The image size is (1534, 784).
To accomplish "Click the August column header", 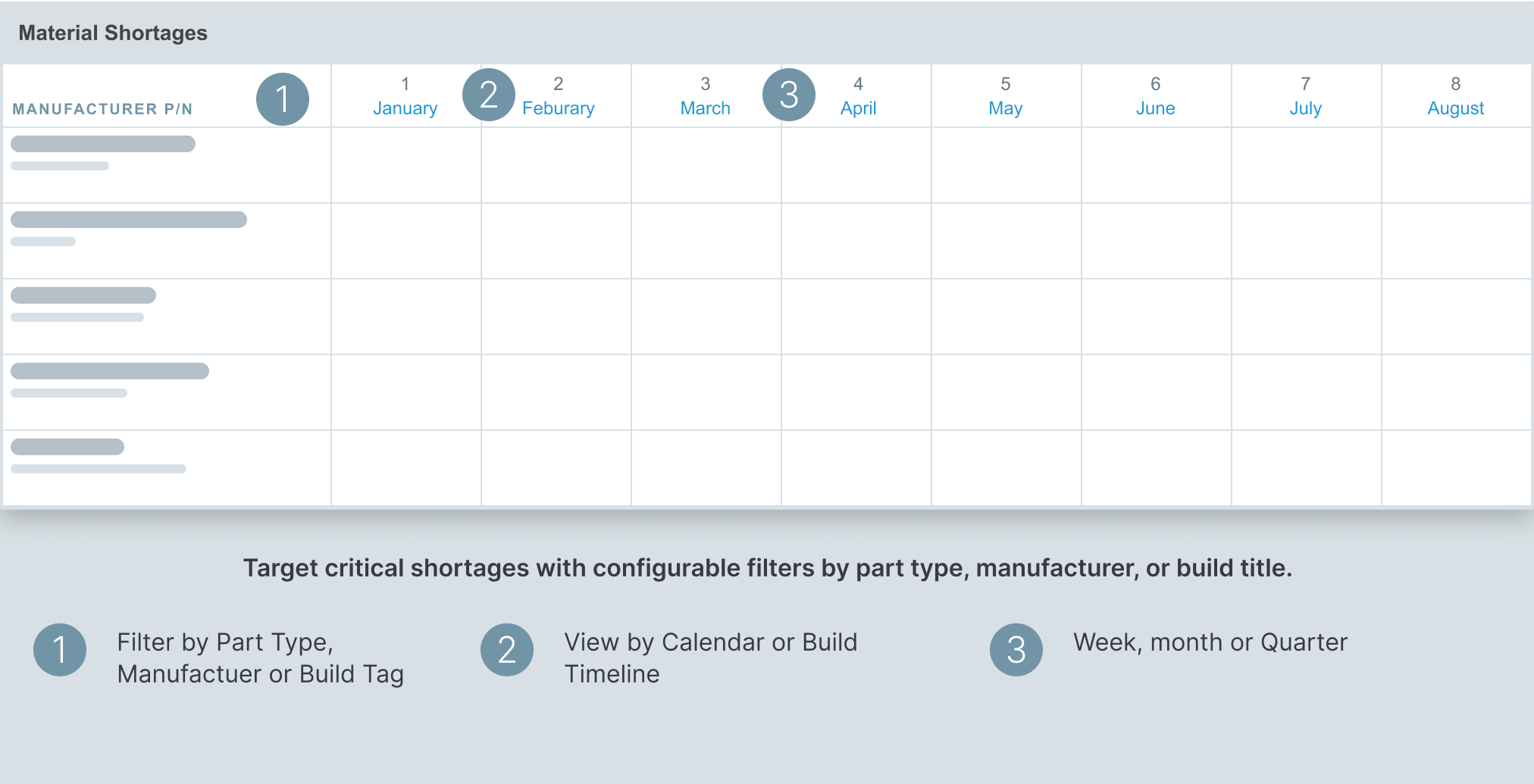I will point(1456,96).
